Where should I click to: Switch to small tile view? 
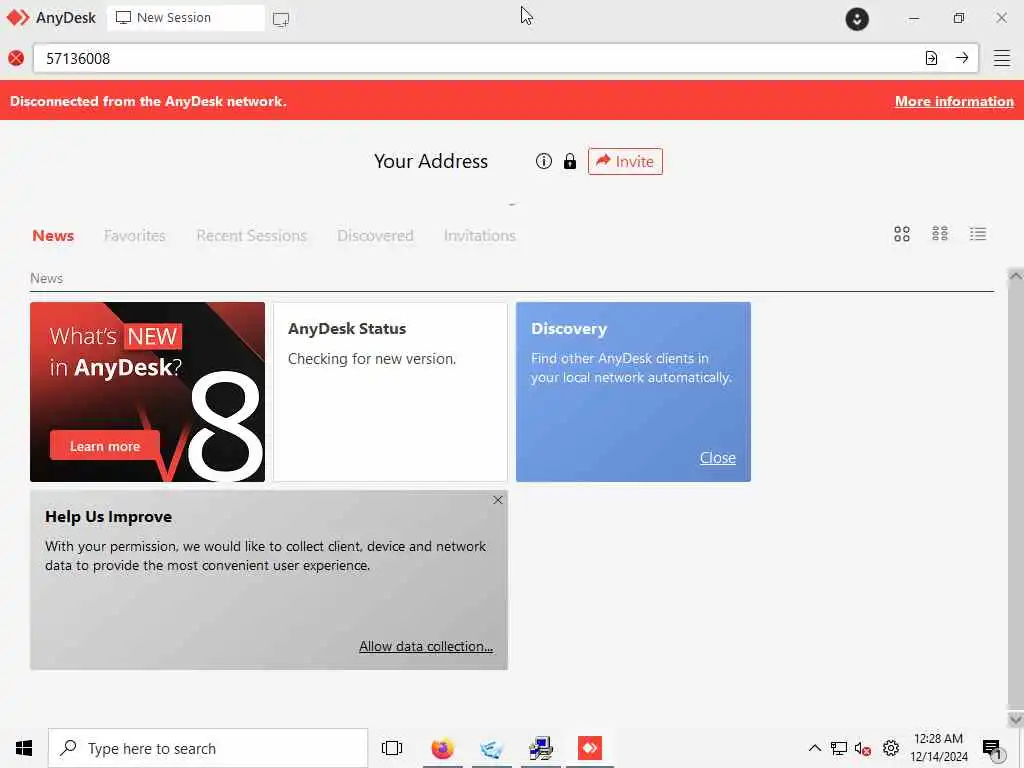click(940, 234)
